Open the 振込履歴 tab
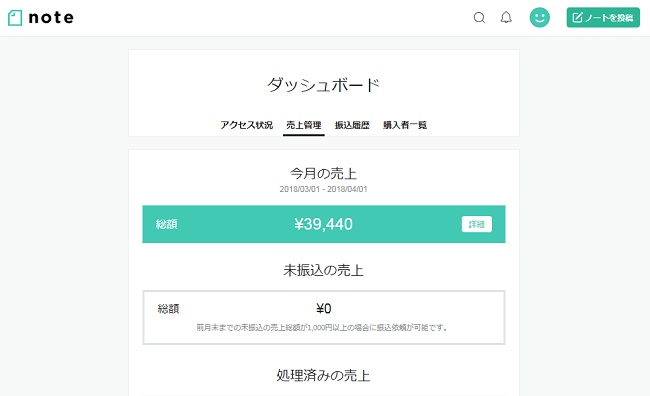650x396 pixels. (352, 125)
